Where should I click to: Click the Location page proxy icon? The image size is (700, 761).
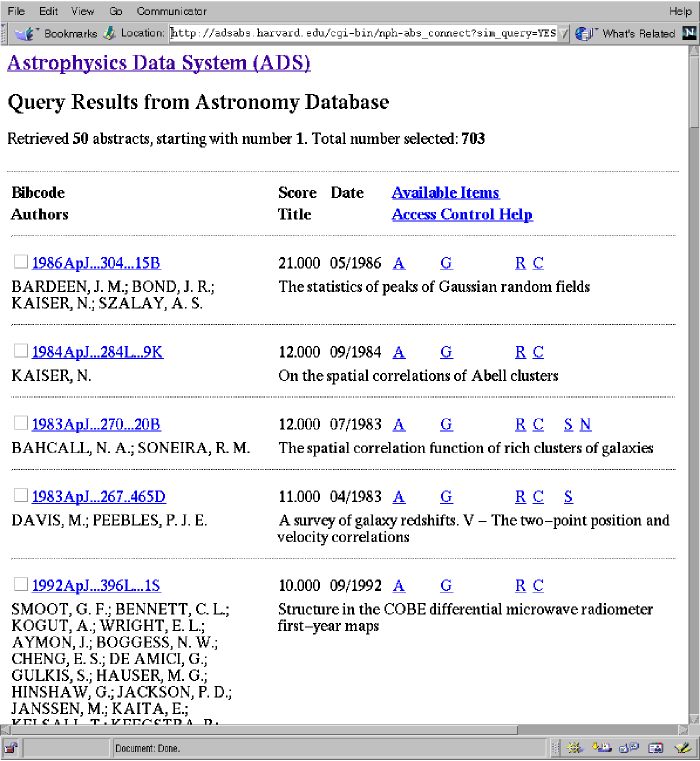[111, 33]
